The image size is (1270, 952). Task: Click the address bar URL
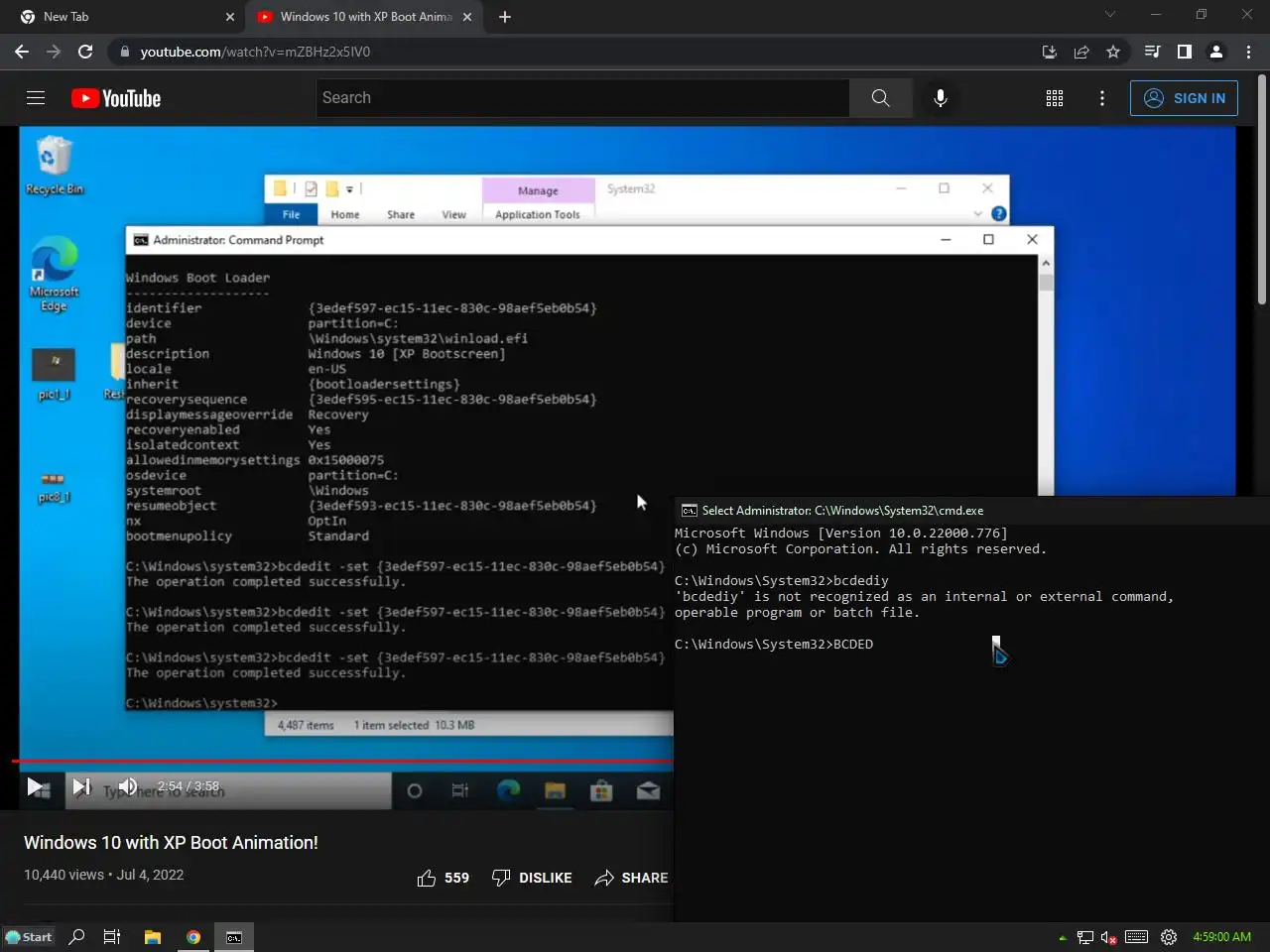[x=255, y=52]
